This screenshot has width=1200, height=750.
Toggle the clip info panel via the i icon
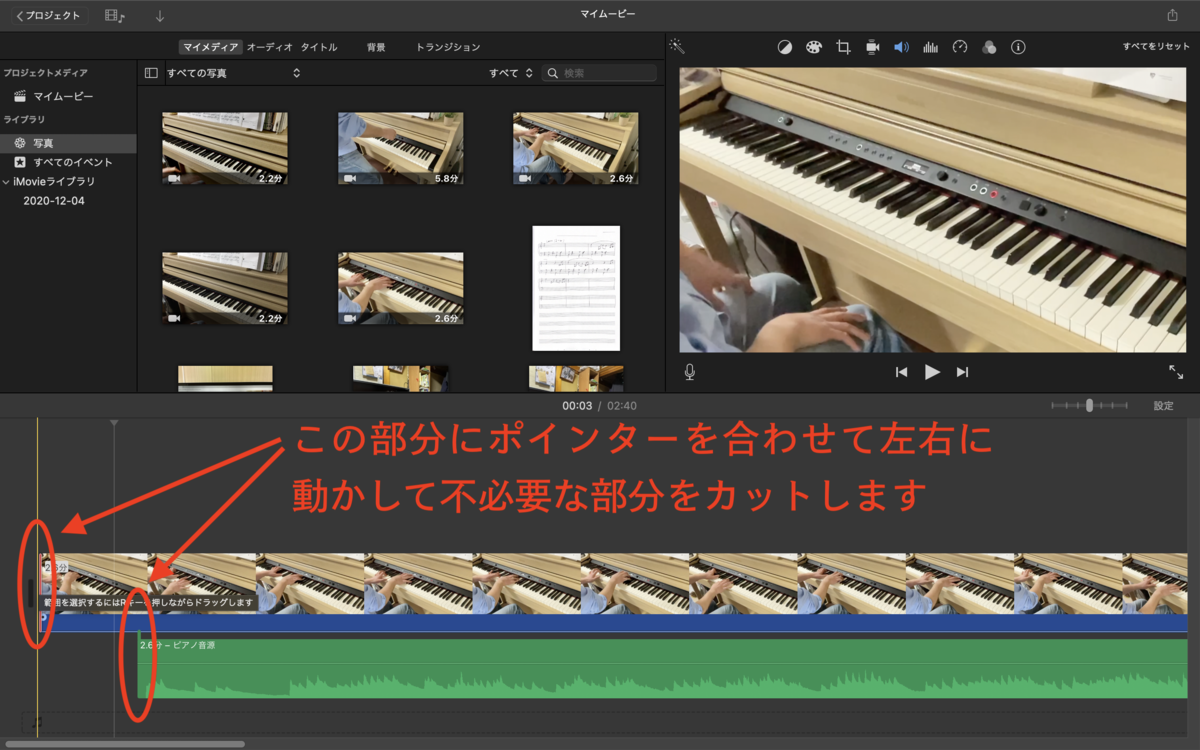click(x=1017, y=46)
